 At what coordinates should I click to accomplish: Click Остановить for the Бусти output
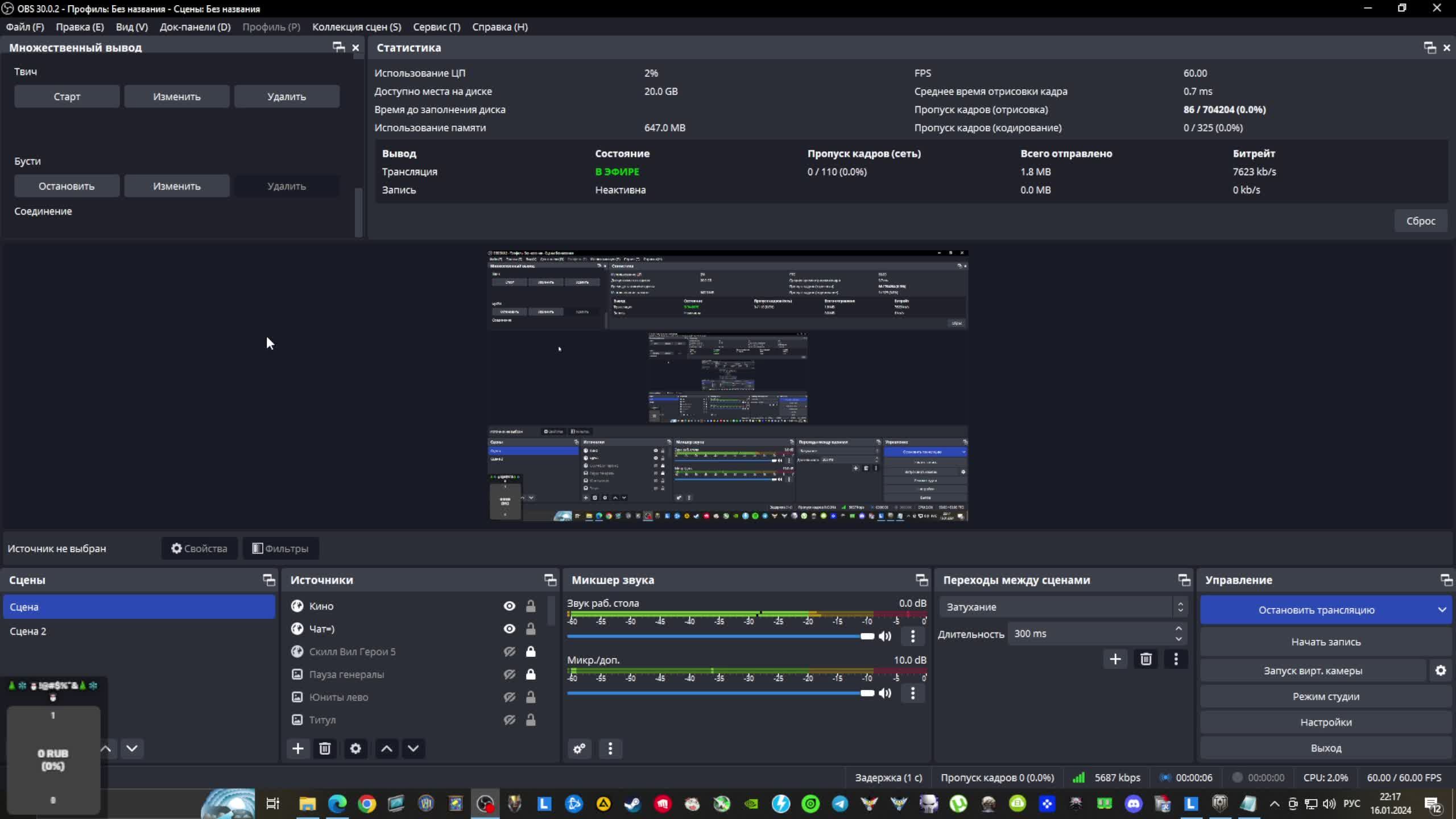(67, 186)
